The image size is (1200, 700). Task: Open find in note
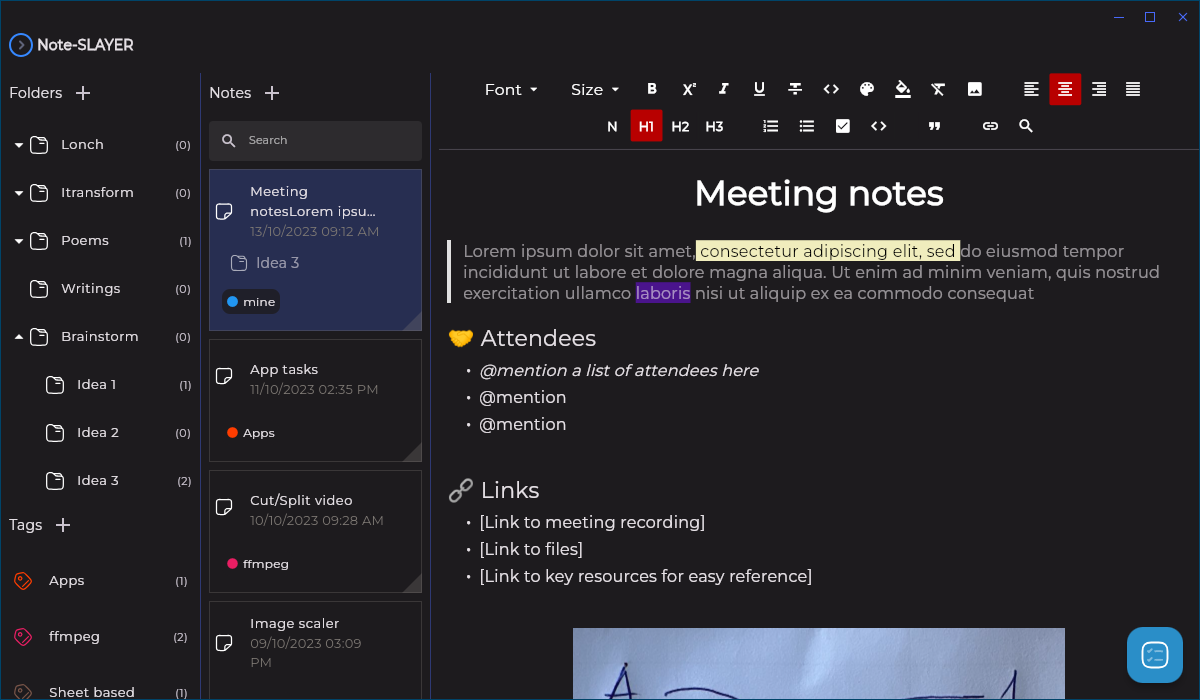tap(1026, 126)
